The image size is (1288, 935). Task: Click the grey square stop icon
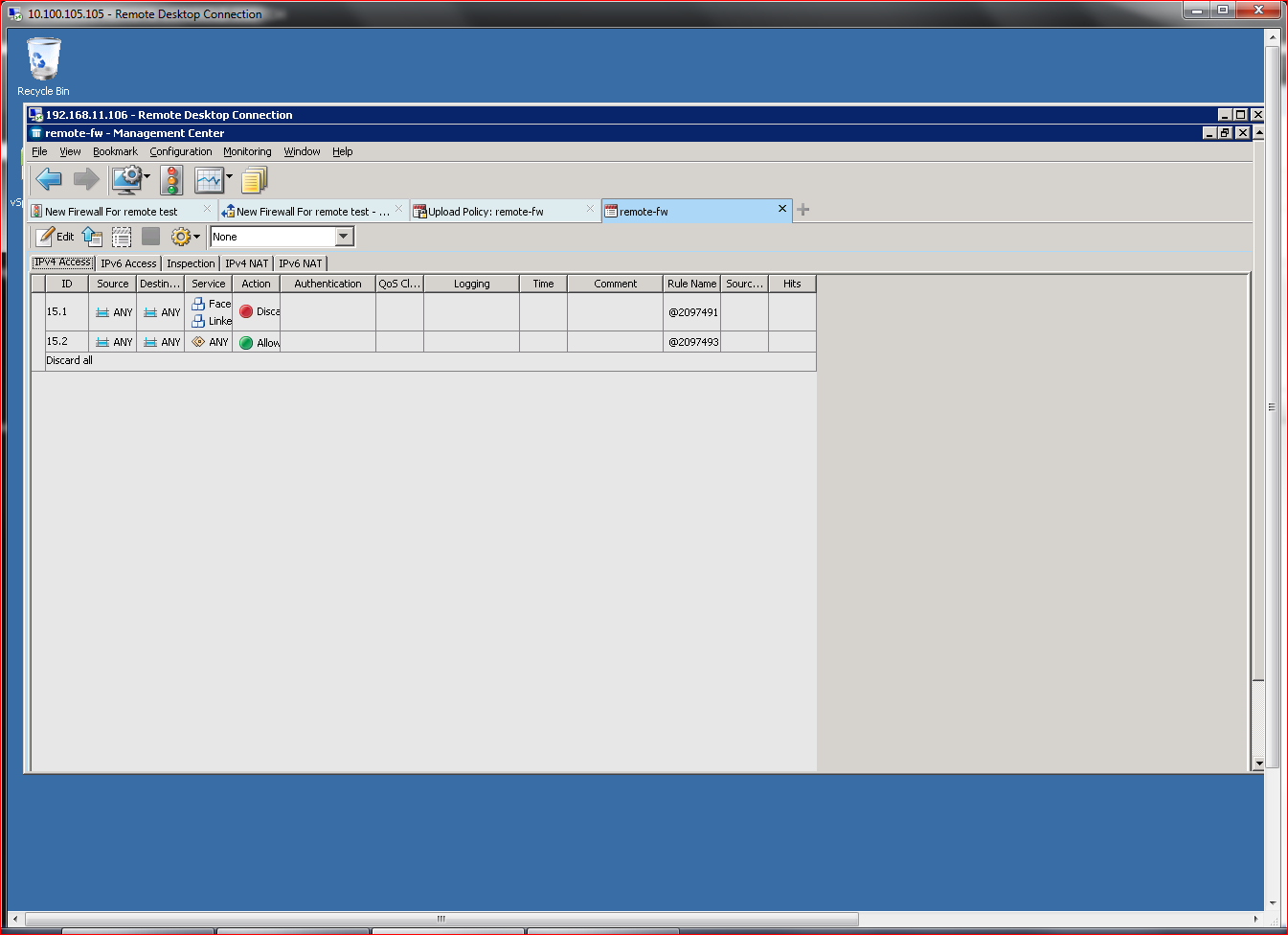(x=150, y=236)
